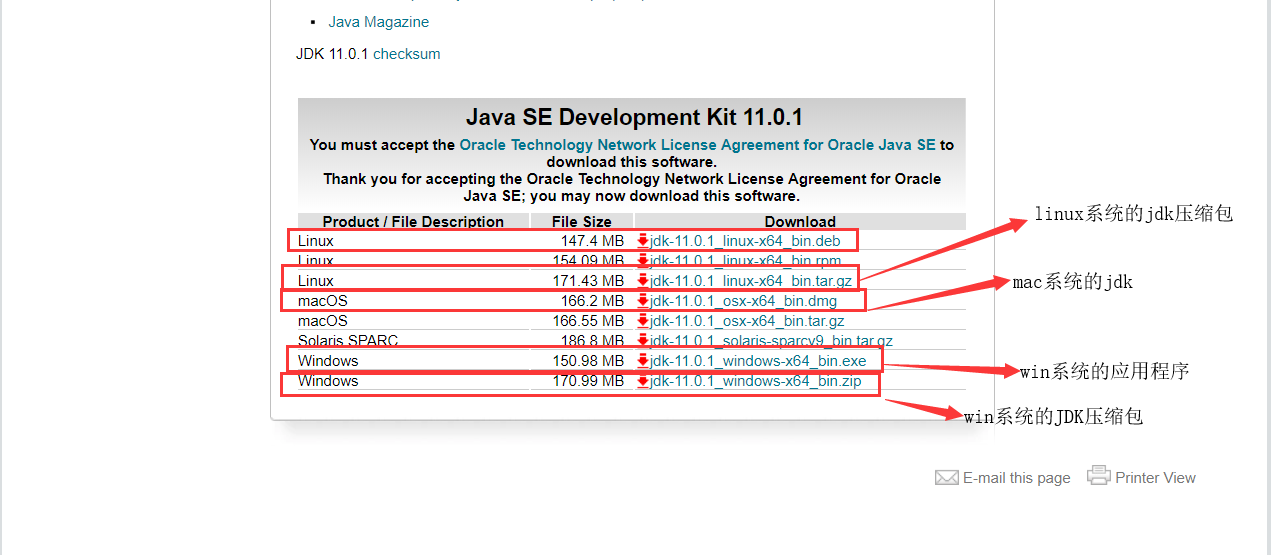Screen dimensions: 1271x555
Task: Download jdk-11.0.1_osx-x64_bin.tar.gz
Action: [x=747, y=321]
